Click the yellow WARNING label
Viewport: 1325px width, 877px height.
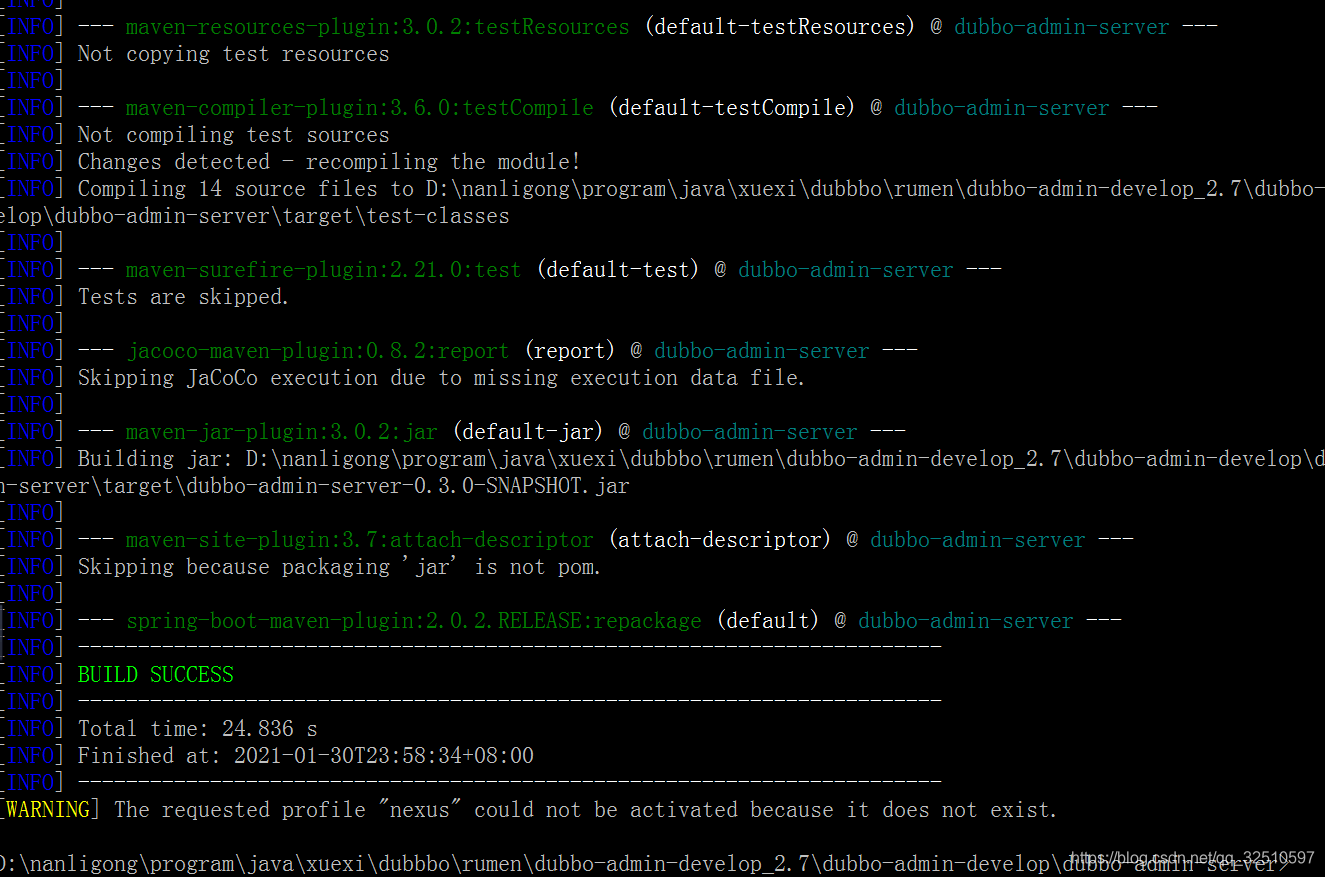tap(48, 809)
